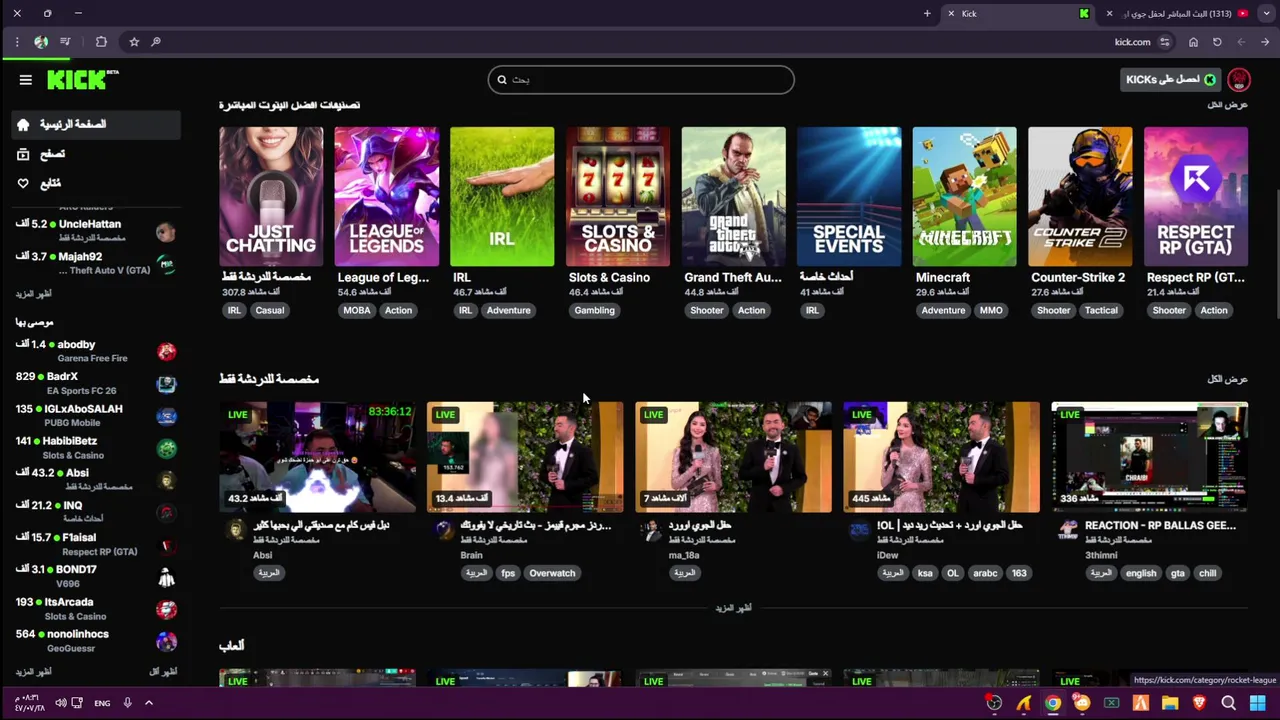Image resolution: width=1280 pixels, height=720 pixels.
Task: Click ItsArcada channel avatar
Action: [x=167, y=609]
